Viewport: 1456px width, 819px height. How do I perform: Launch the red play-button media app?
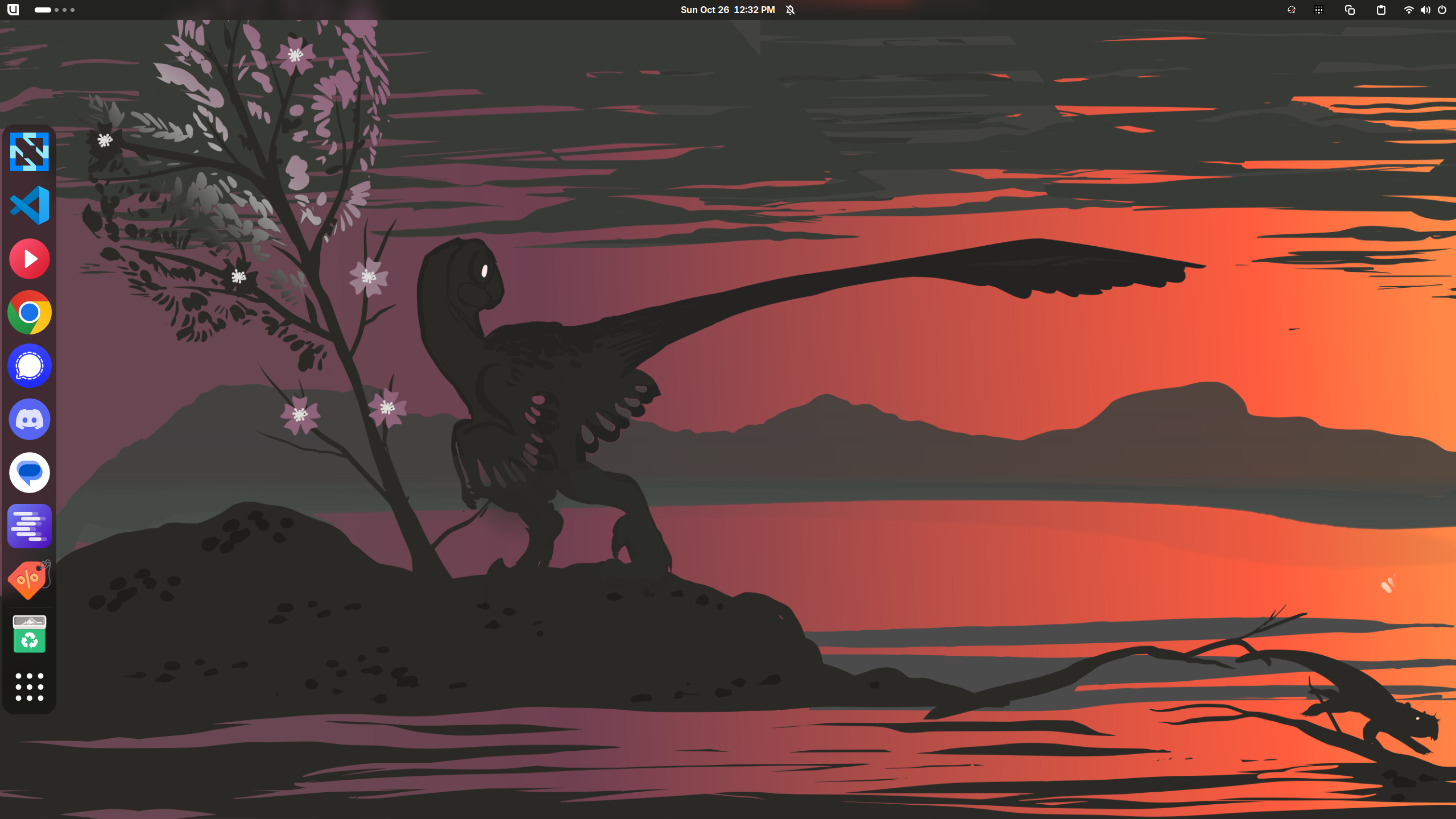30,259
